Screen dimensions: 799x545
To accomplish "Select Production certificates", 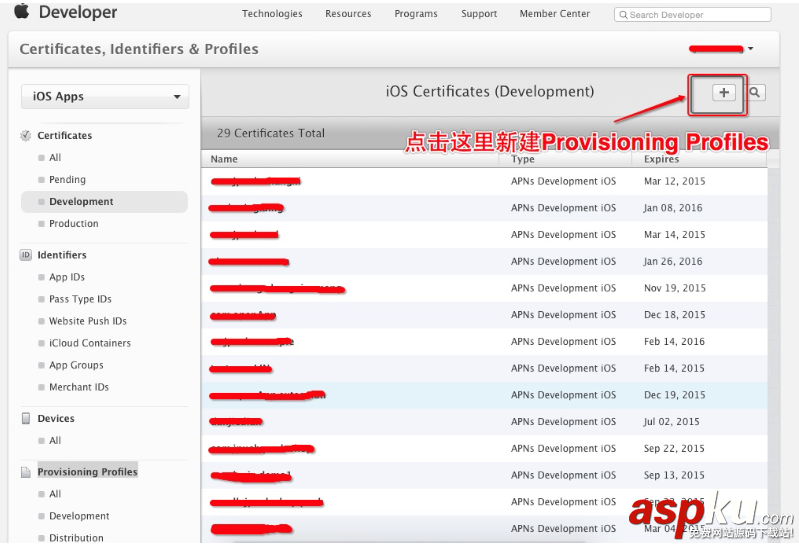I will 74,224.
